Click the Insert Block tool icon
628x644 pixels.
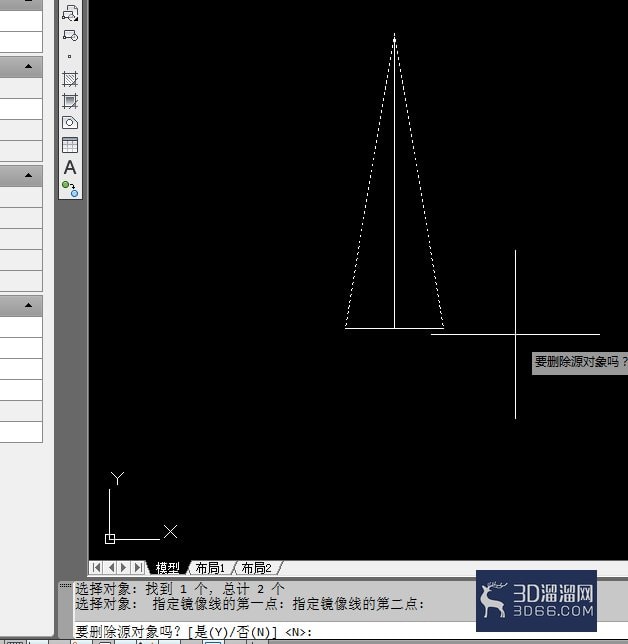pyautogui.click(x=70, y=13)
